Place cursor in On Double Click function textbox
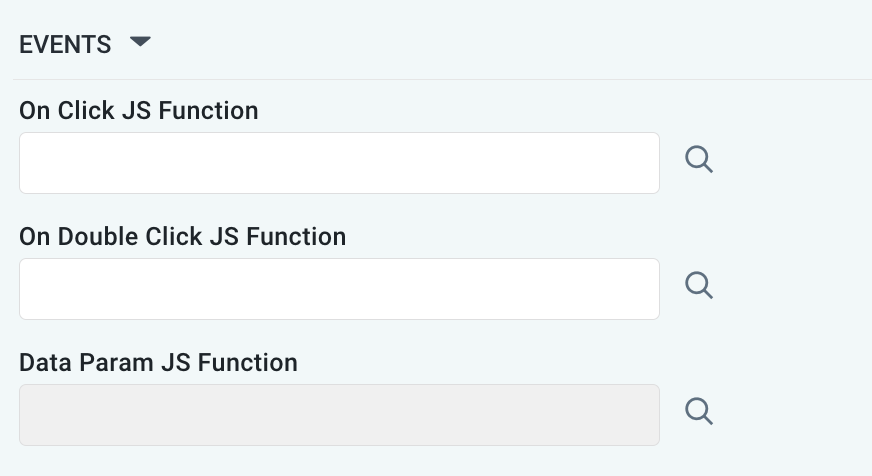 click(339, 289)
